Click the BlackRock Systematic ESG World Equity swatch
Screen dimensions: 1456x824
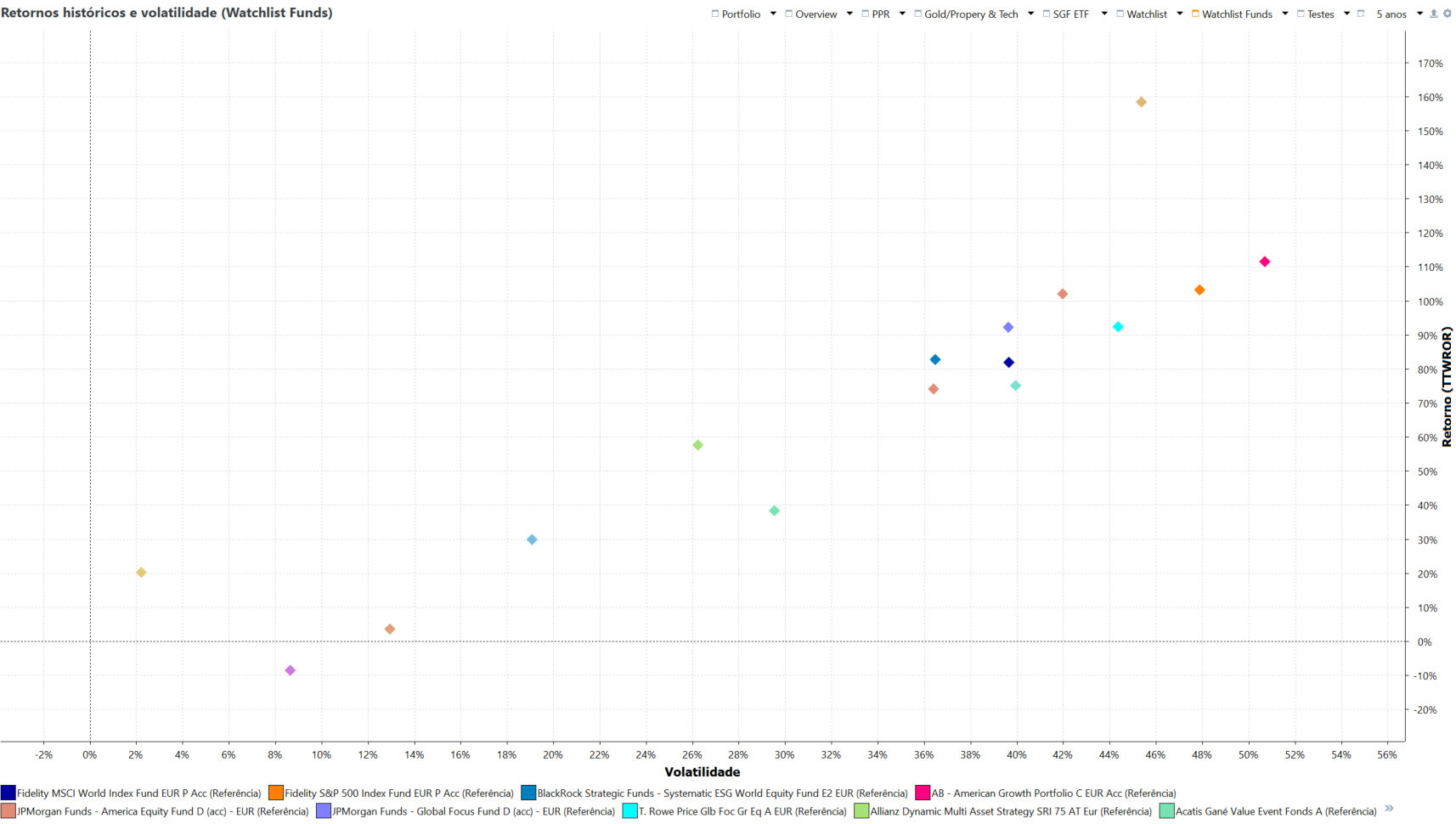tap(528, 793)
